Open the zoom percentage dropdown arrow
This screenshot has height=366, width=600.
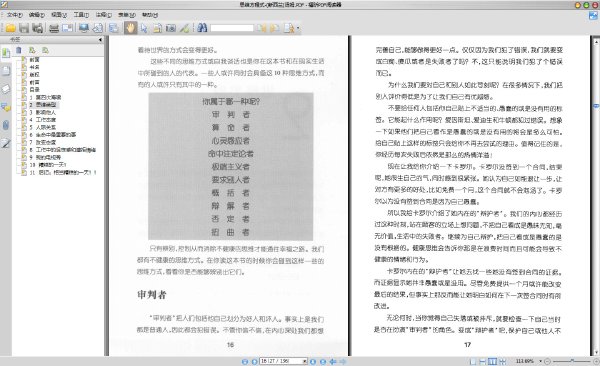point(540,361)
